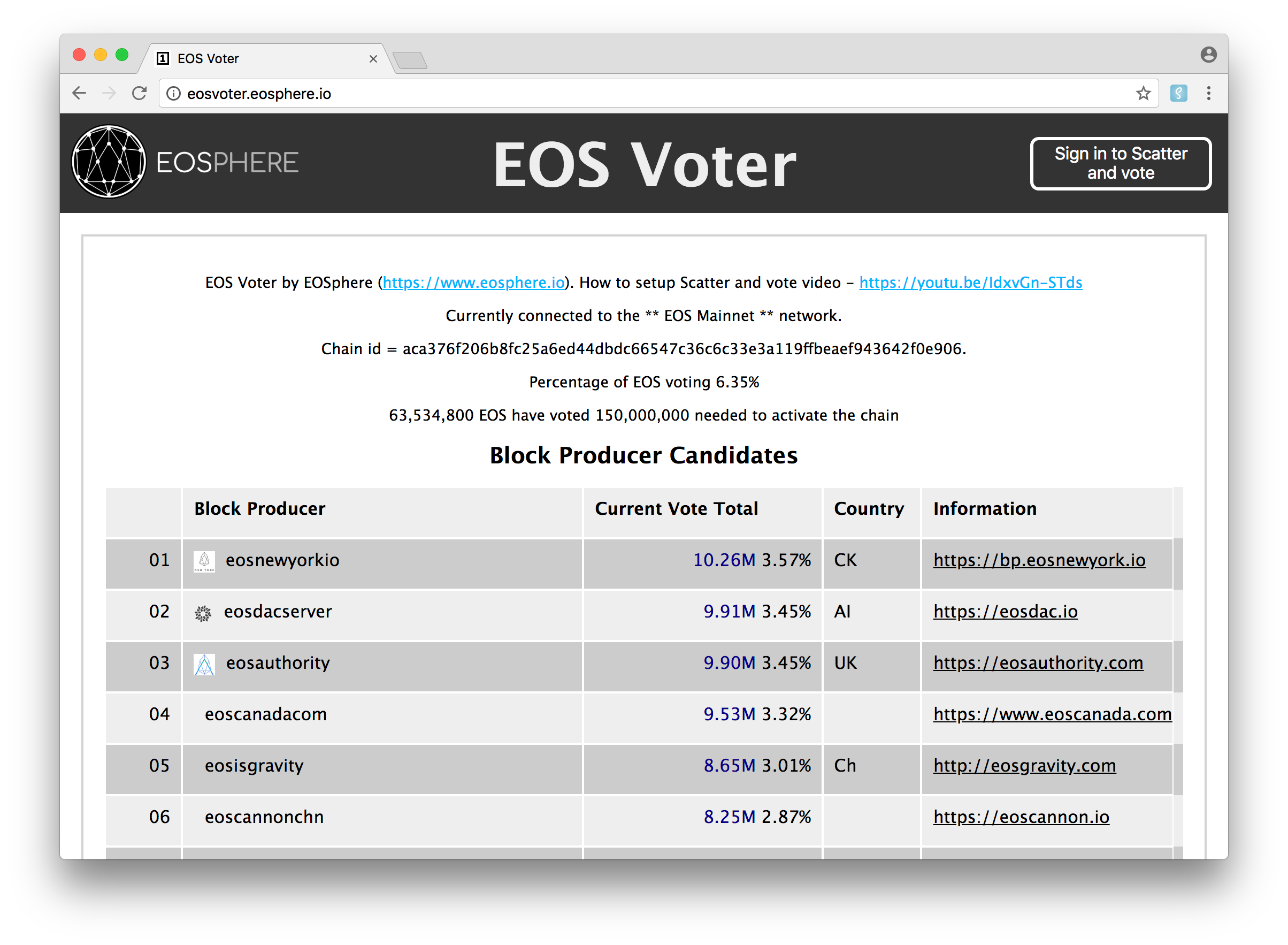Click the 9.90M vote total value
1288x945 pixels.
click(x=729, y=663)
